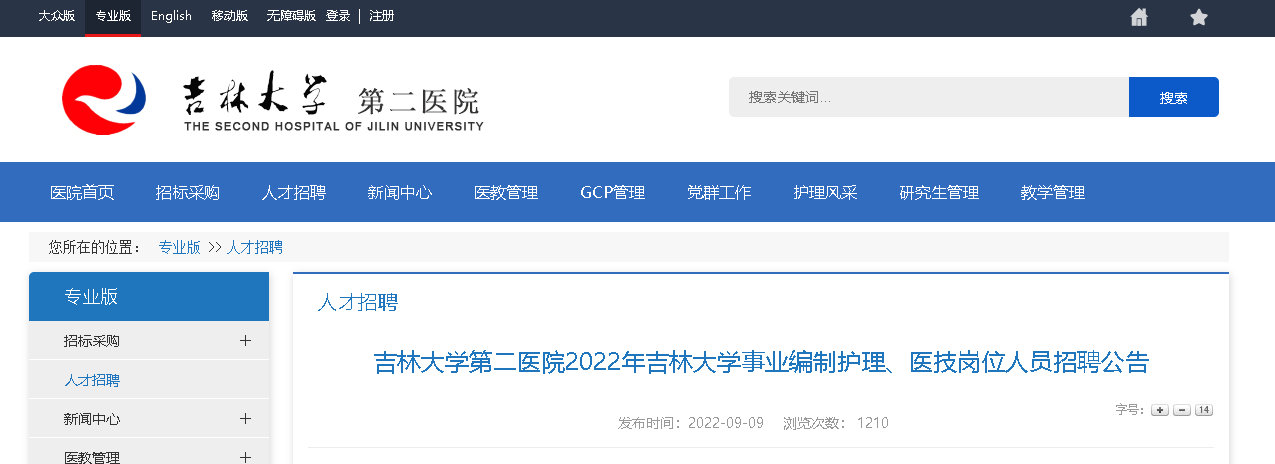Expand 招标采购 sidebar plus icon
The width and height of the screenshot is (1275, 464).
point(245,341)
